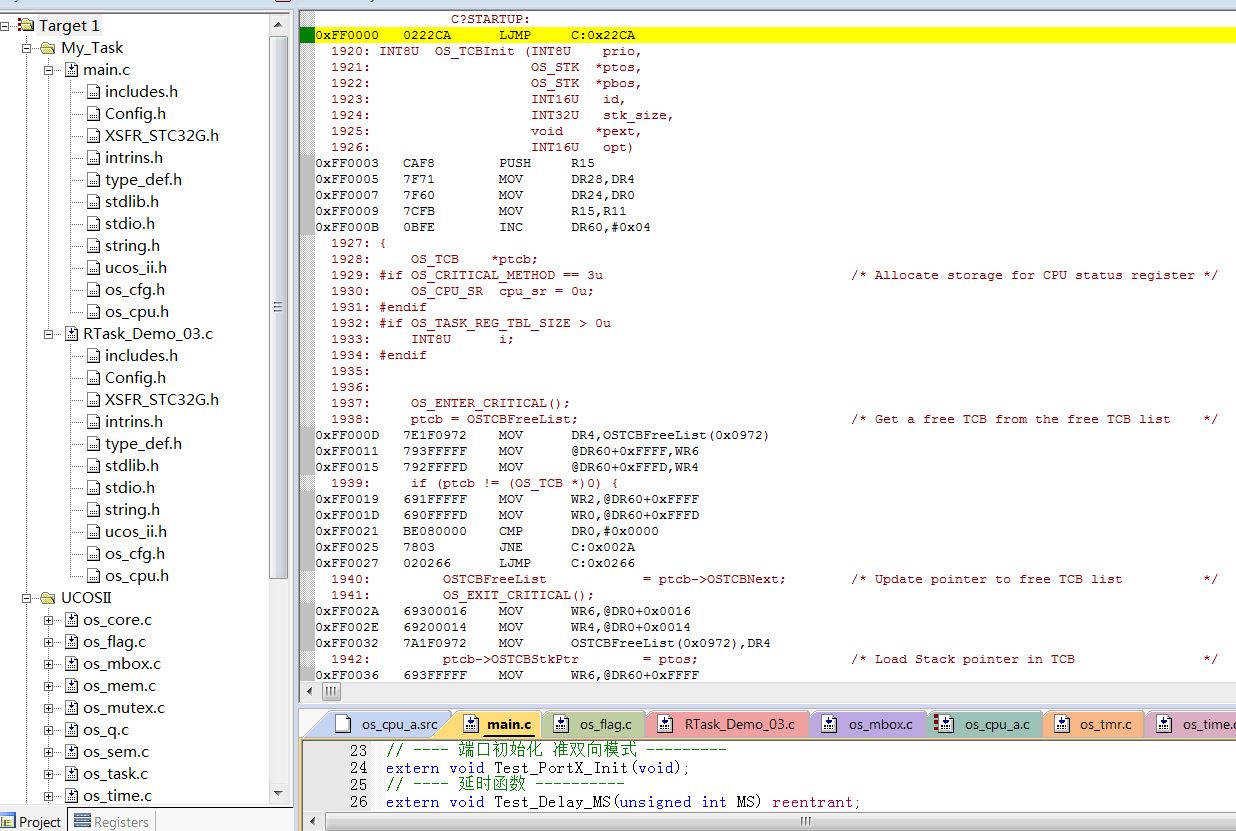Click the os_sem.c file icon

point(71,752)
